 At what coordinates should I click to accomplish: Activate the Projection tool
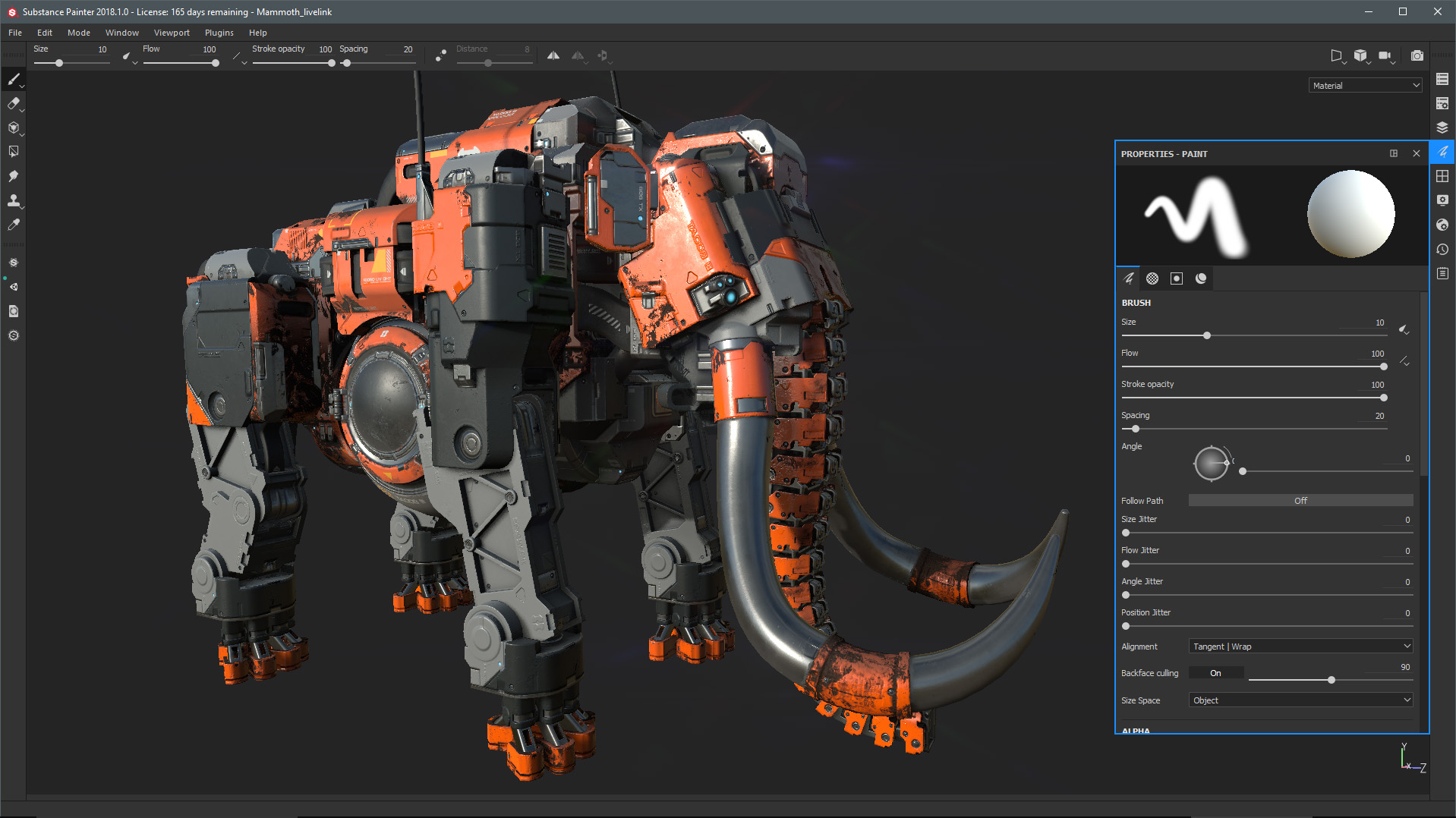(14, 128)
